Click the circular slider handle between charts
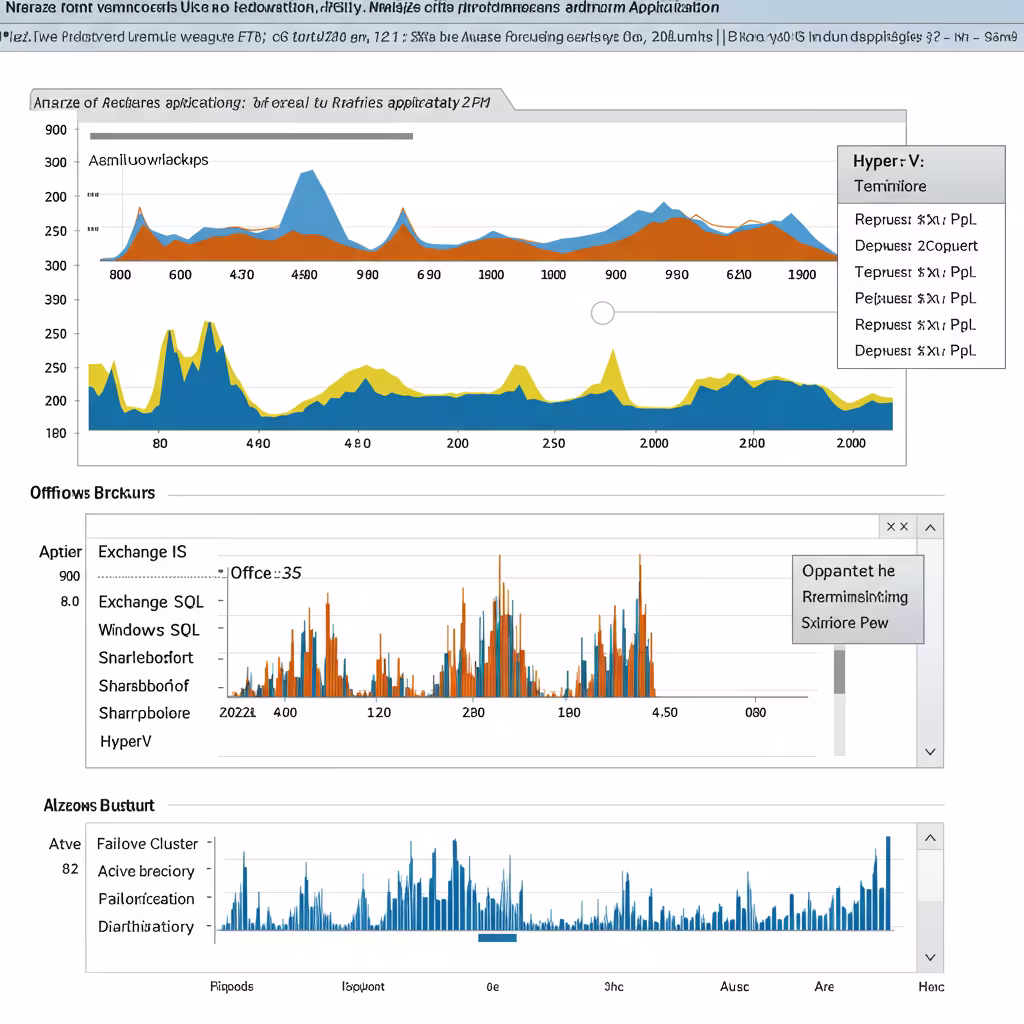Viewport: 1024px width, 1024px height. point(602,313)
